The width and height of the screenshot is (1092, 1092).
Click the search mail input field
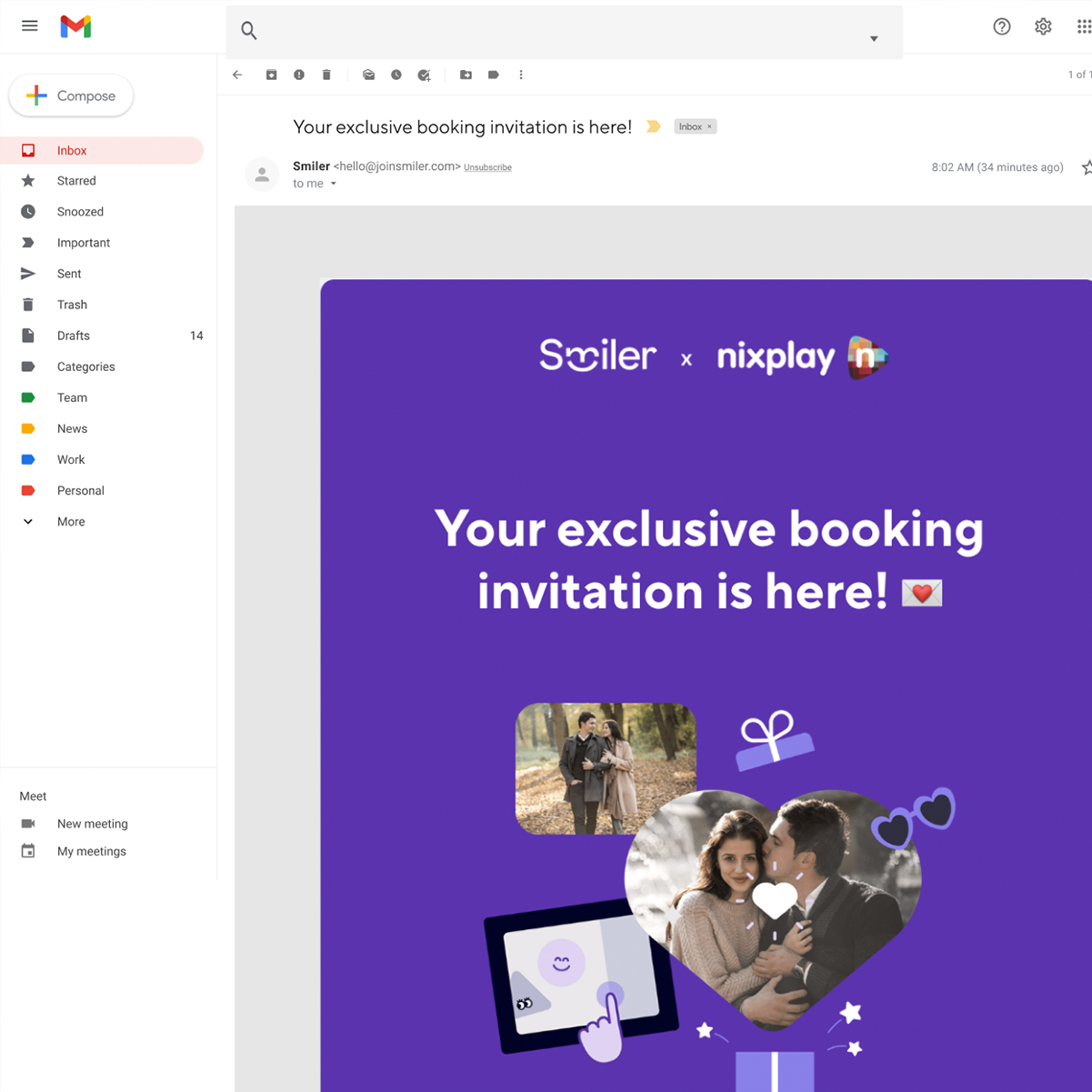point(565,32)
